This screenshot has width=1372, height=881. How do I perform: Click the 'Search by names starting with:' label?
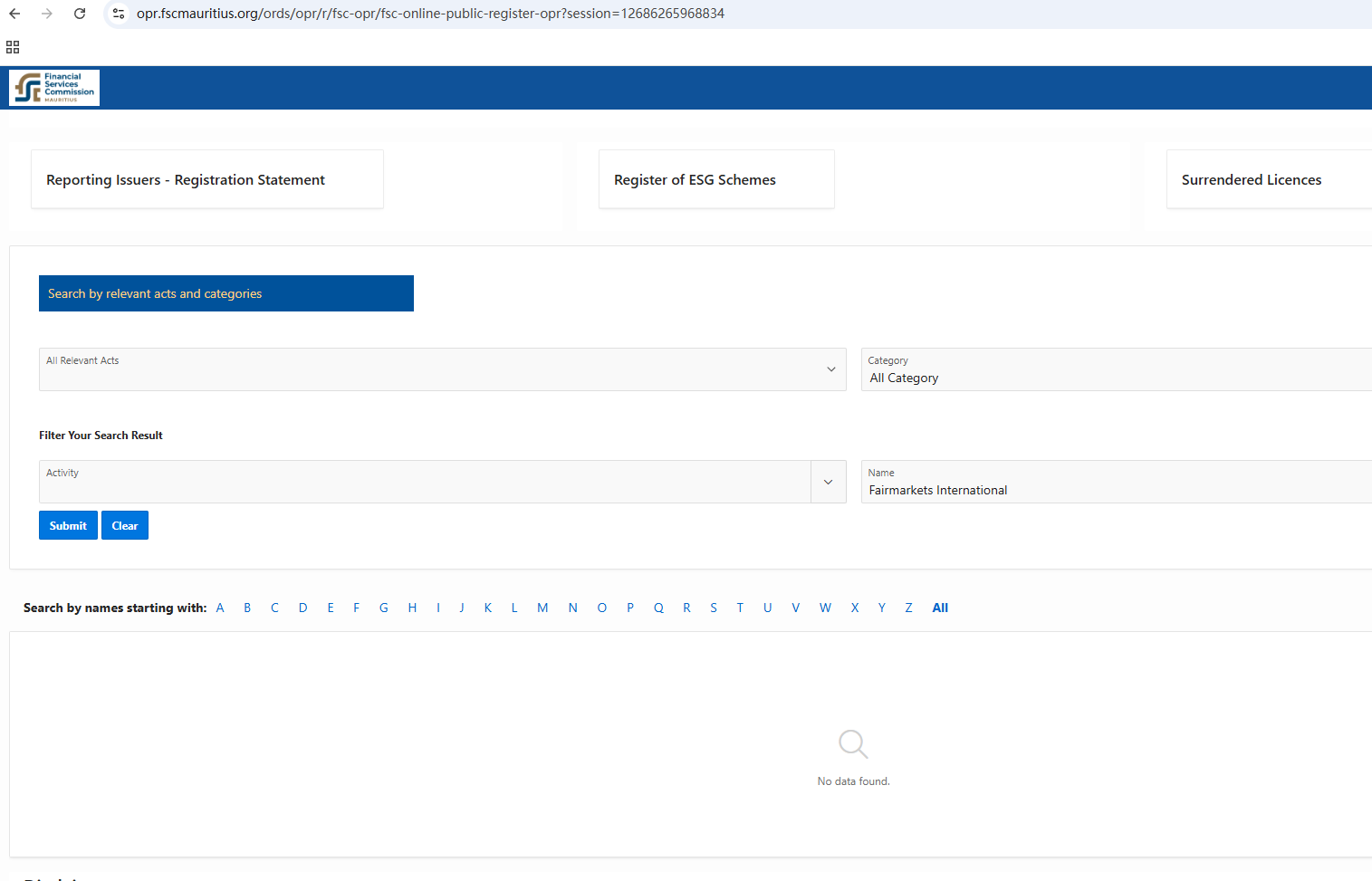click(x=115, y=608)
